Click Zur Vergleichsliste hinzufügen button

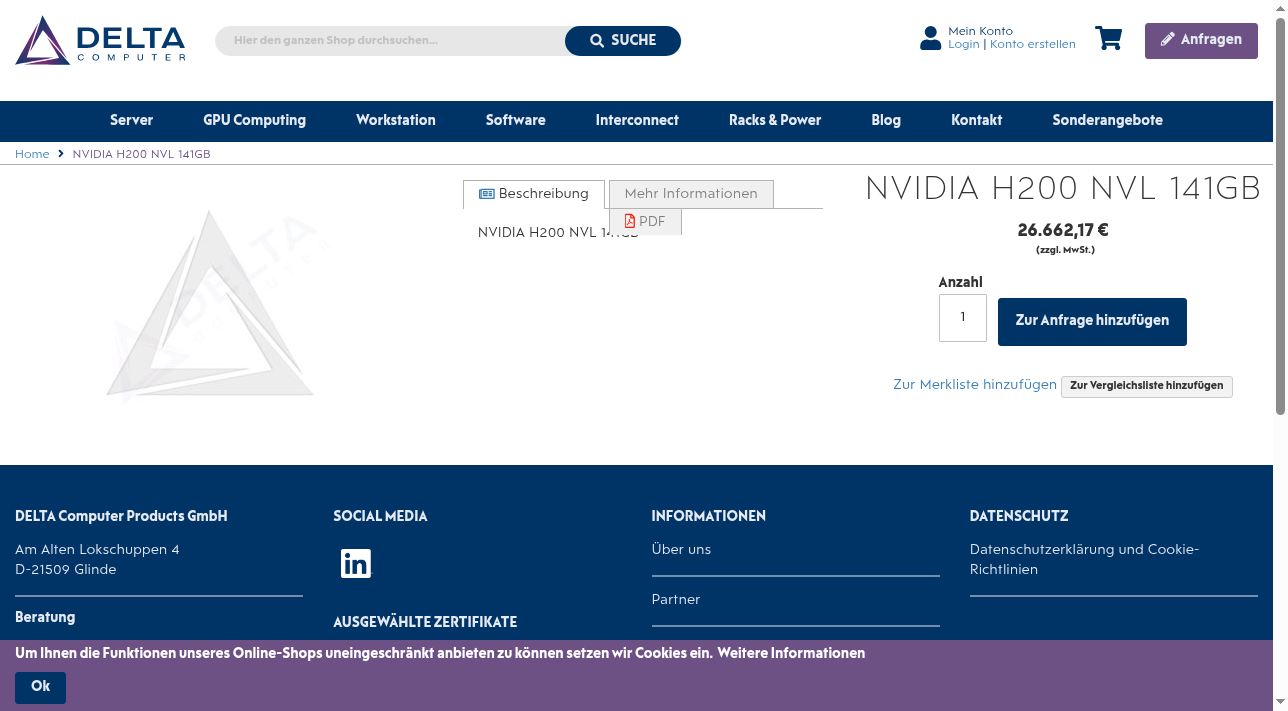[x=1147, y=386]
